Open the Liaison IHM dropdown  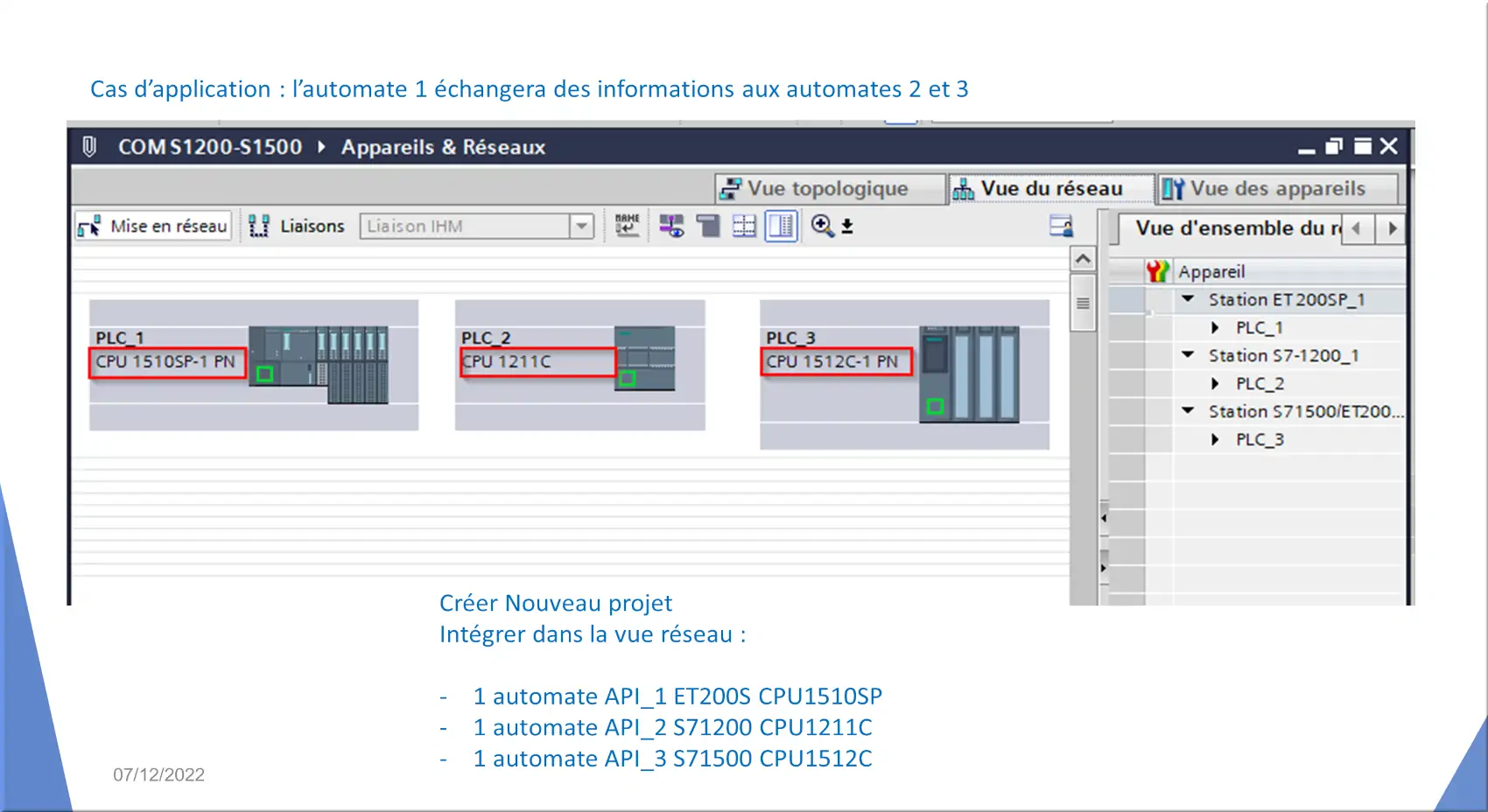point(581,226)
